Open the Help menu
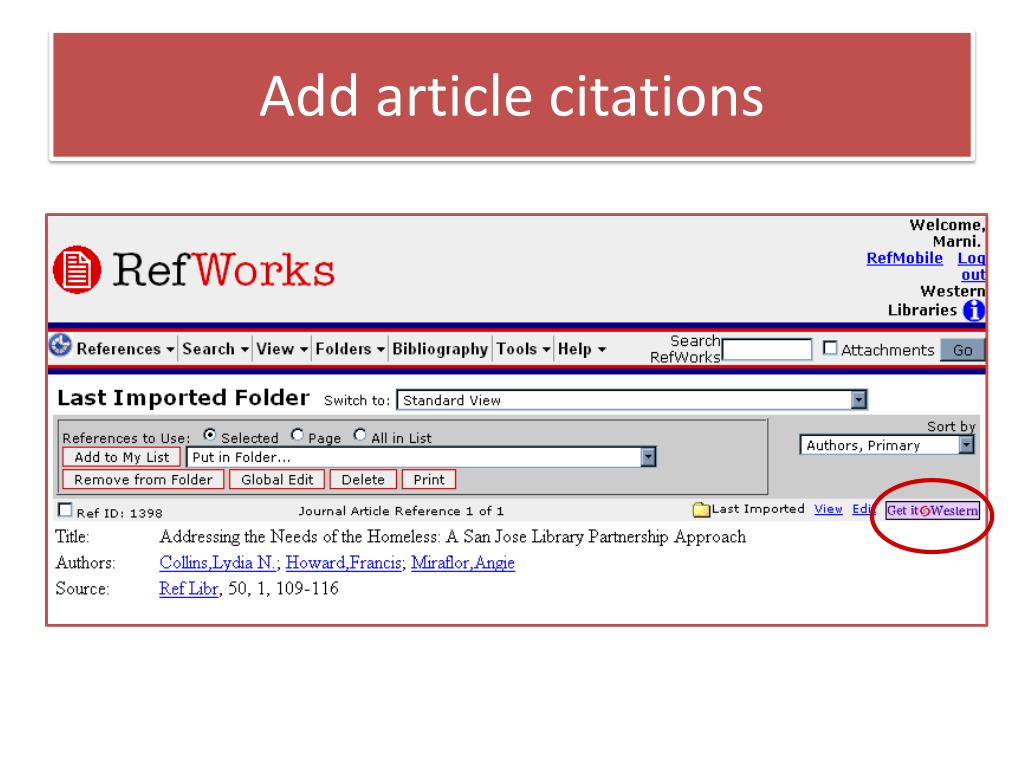 pos(582,349)
